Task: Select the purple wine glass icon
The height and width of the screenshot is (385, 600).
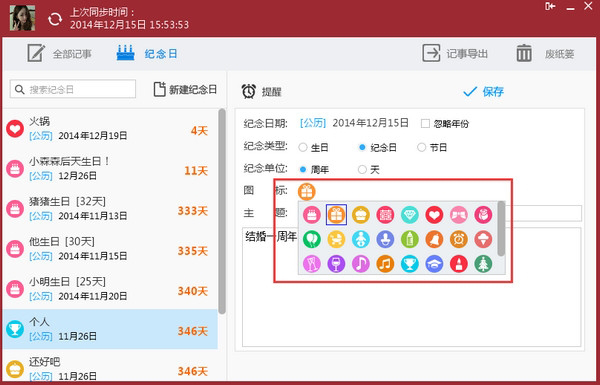Action: tap(336, 264)
